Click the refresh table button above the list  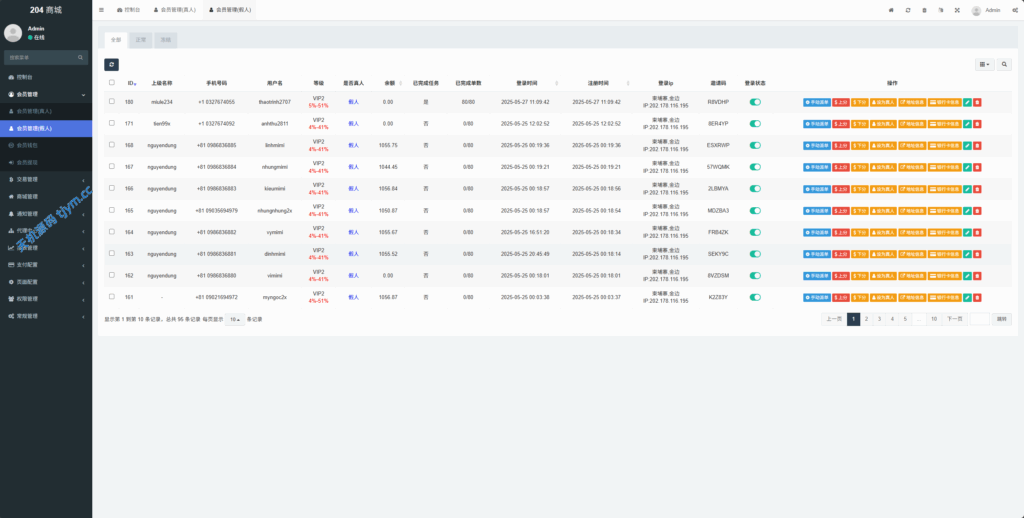112,64
